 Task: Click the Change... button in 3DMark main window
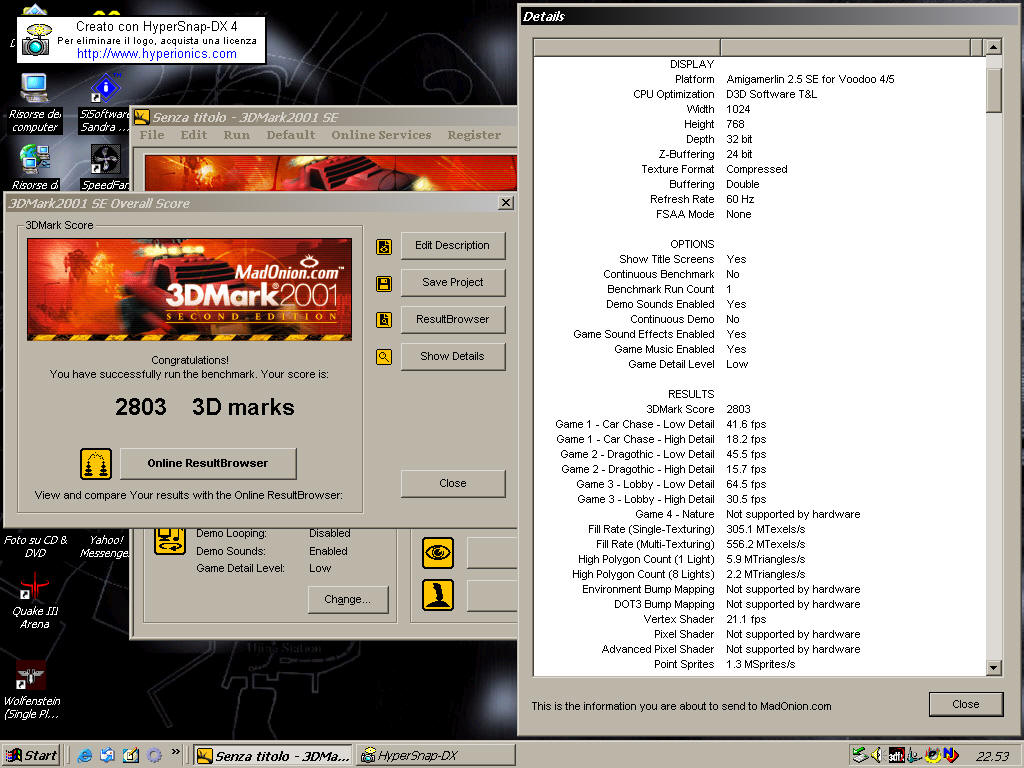[347, 600]
